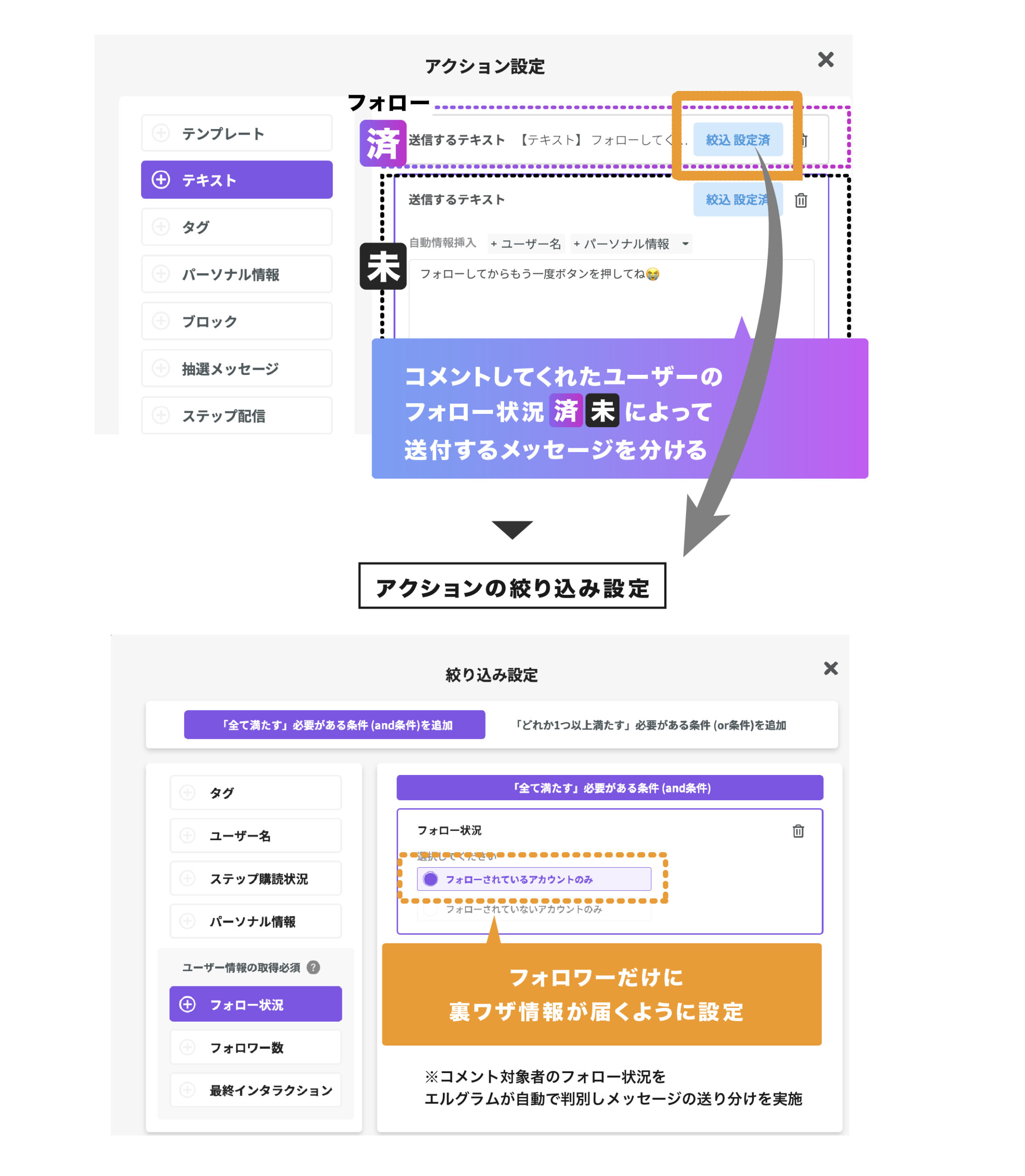The width and height of the screenshot is (1025, 1176).
Task: Add the ステップ配信 action
Action: tap(236, 416)
